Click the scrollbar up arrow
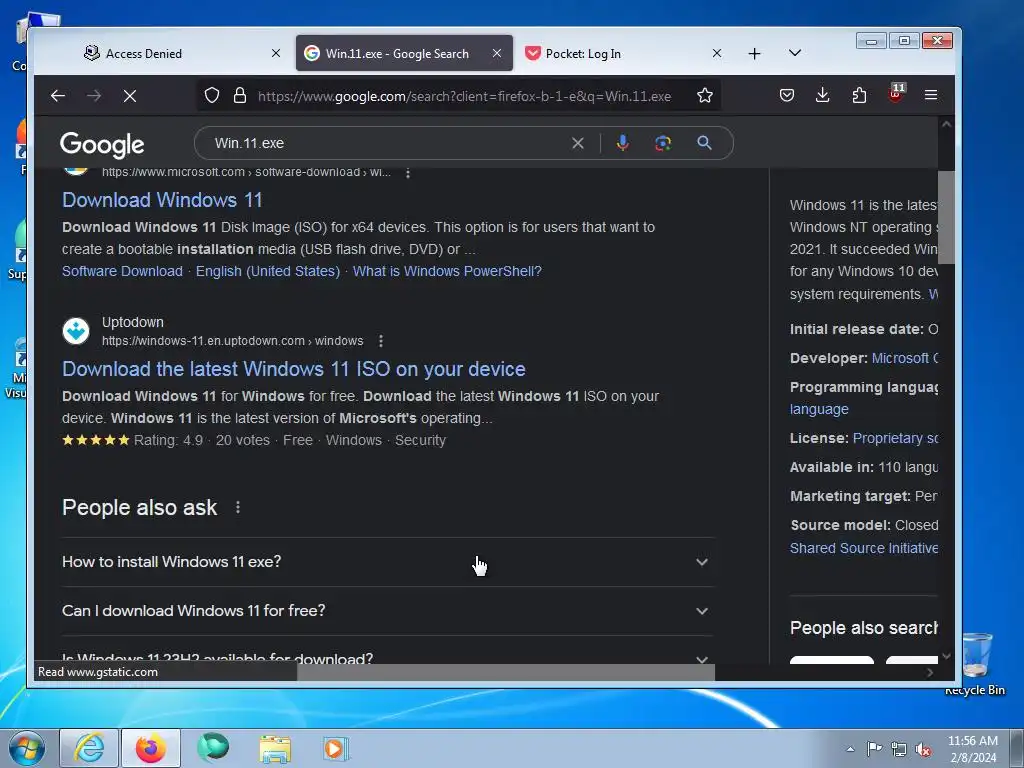 point(946,124)
